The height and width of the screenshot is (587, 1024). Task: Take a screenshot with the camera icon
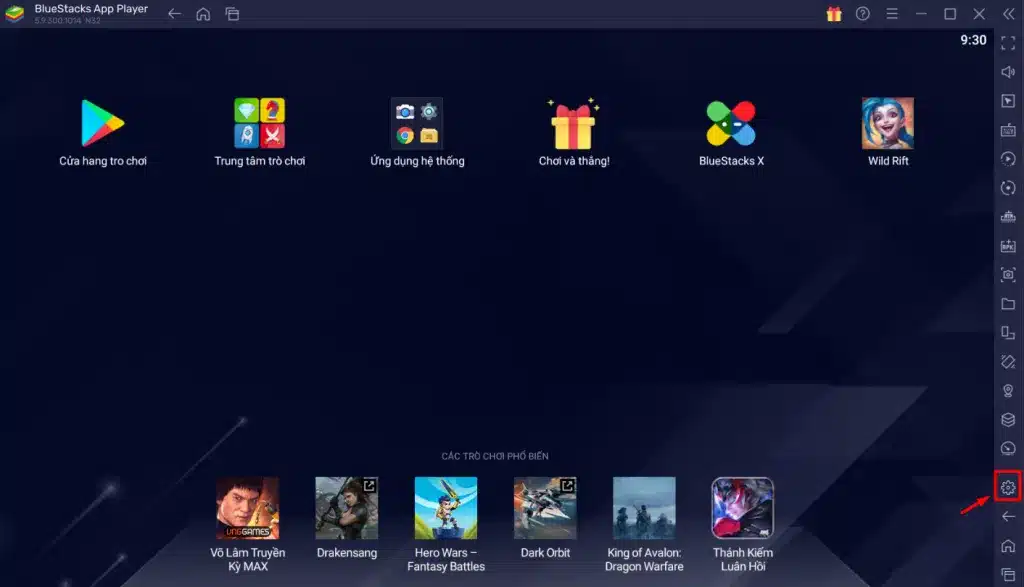pyautogui.click(x=1008, y=275)
